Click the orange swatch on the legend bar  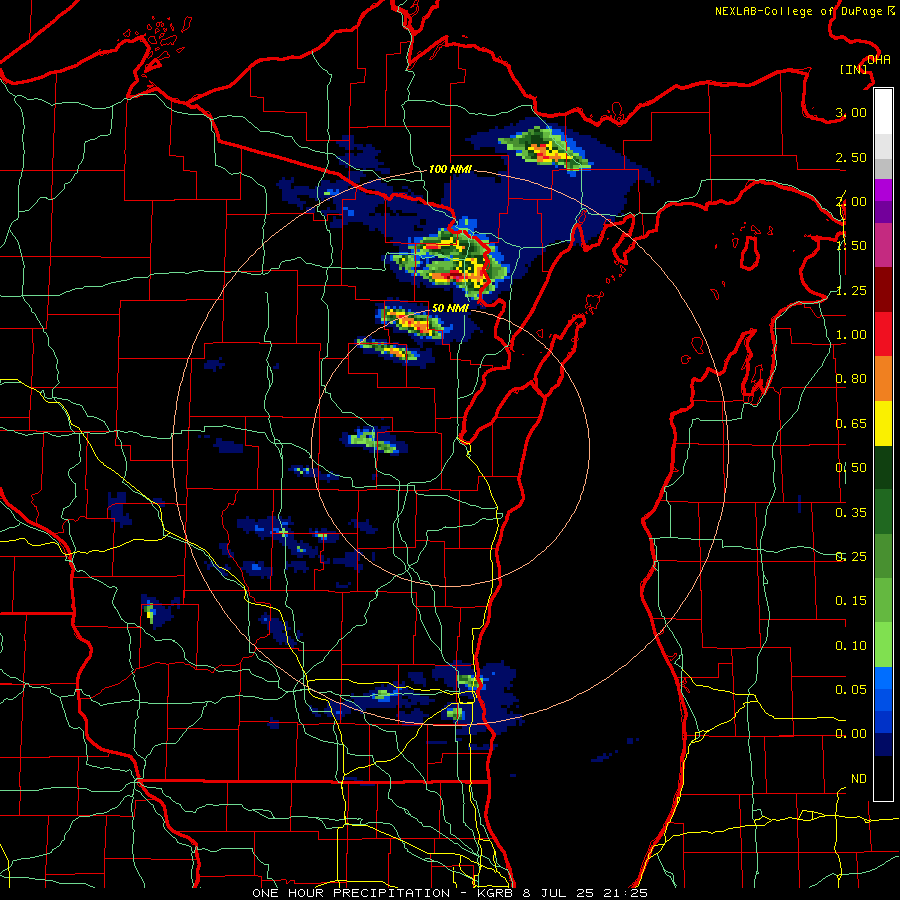[883, 379]
